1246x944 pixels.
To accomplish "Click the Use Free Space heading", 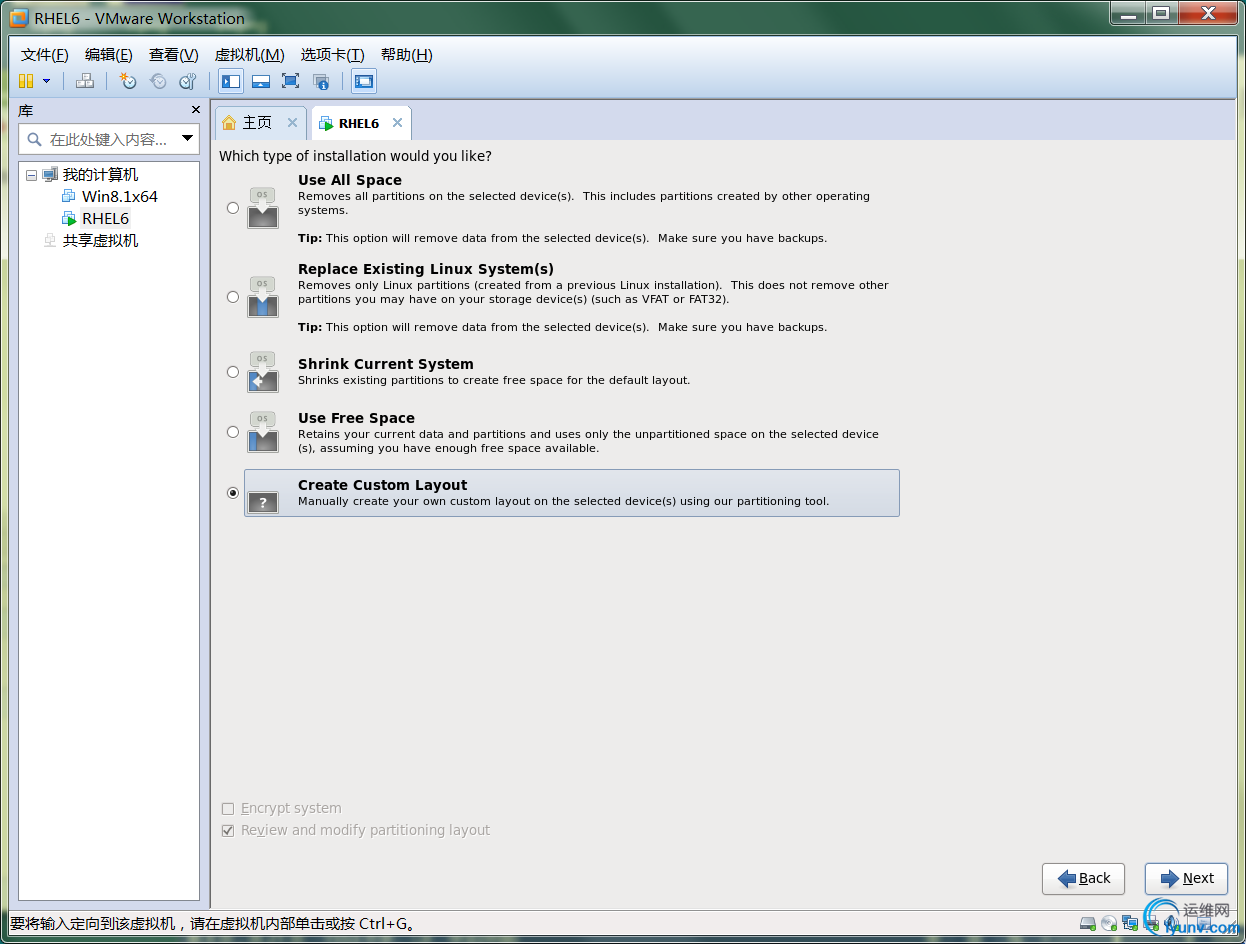I will [x=356, y=418].
